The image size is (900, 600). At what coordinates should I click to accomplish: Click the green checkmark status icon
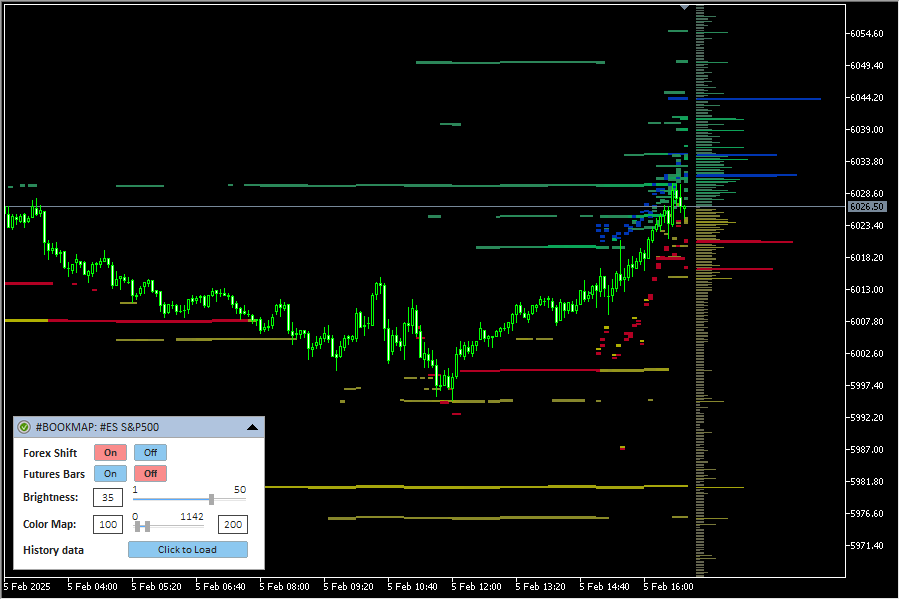pos(24,427)
